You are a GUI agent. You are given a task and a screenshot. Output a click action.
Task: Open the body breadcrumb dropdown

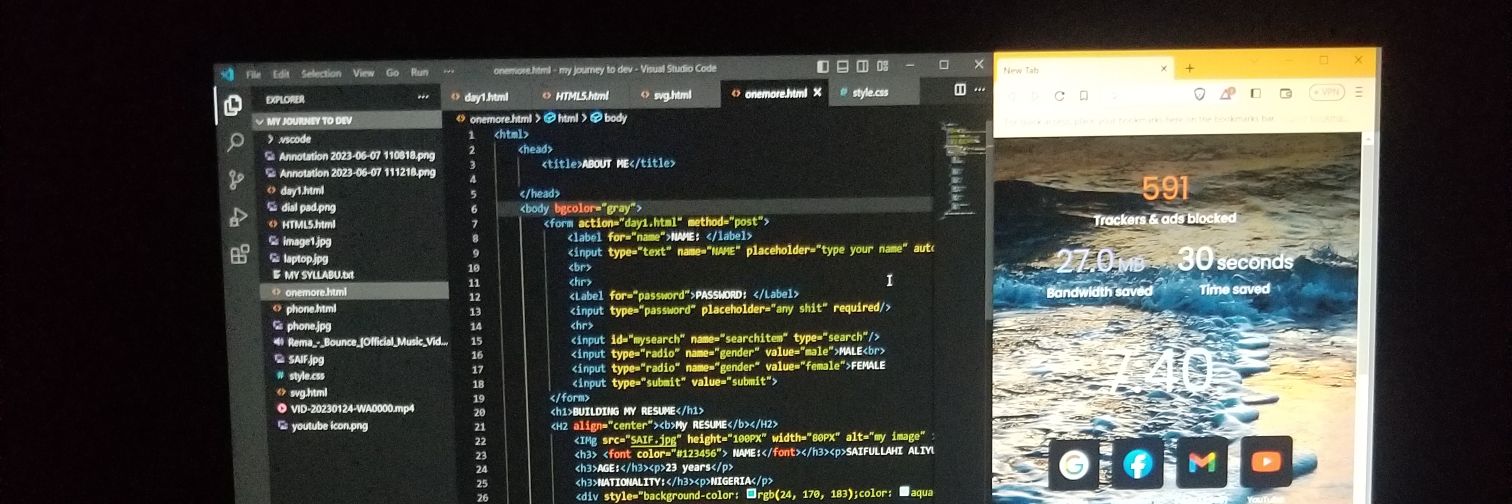609,117
